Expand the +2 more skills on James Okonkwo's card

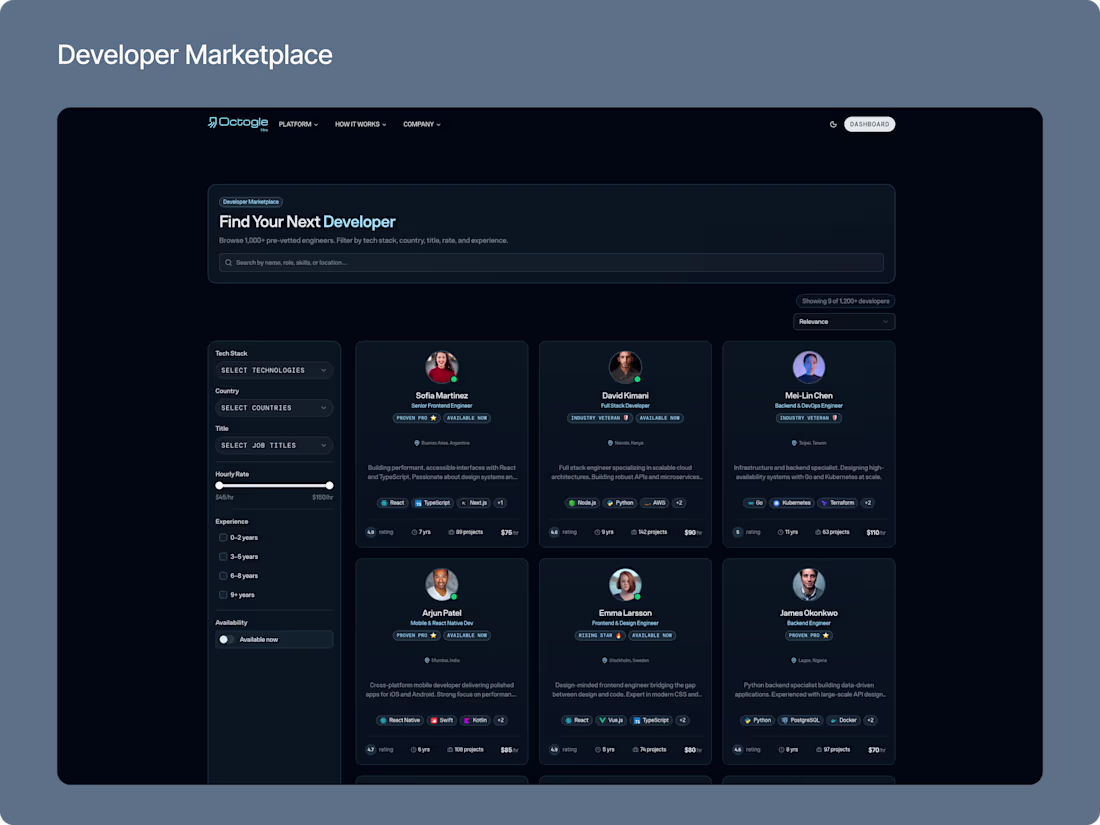[871, 720]
